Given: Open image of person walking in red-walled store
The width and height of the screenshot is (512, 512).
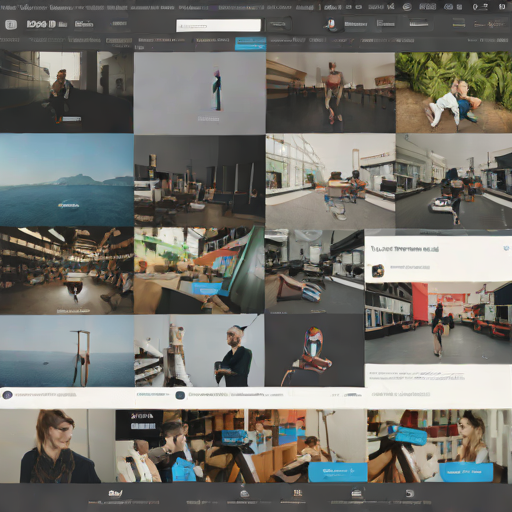Looking at the screenshot, I should point(438,323).
